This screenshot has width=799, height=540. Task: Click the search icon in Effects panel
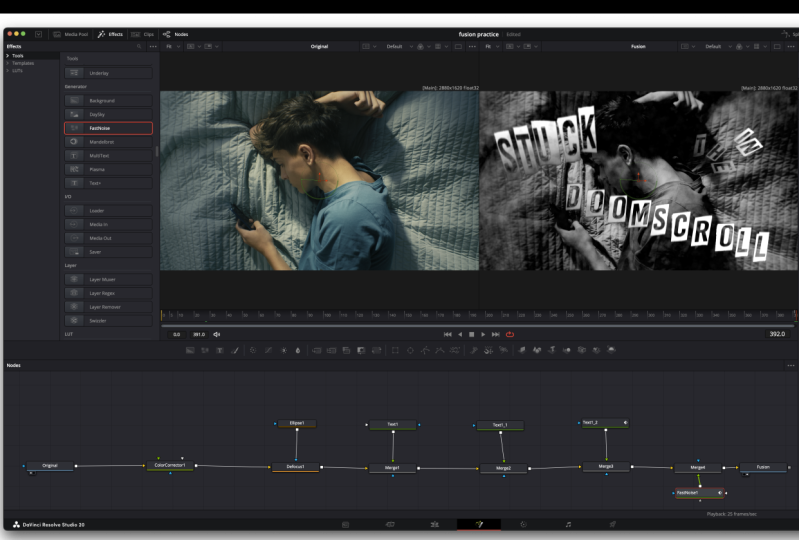click(x=139, y=46)
